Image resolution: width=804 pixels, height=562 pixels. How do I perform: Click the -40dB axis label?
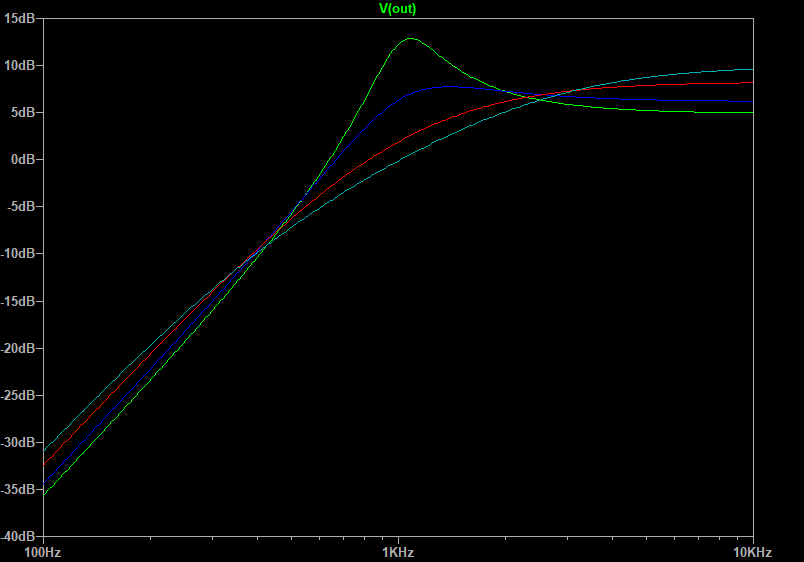[x=18, y=536]
